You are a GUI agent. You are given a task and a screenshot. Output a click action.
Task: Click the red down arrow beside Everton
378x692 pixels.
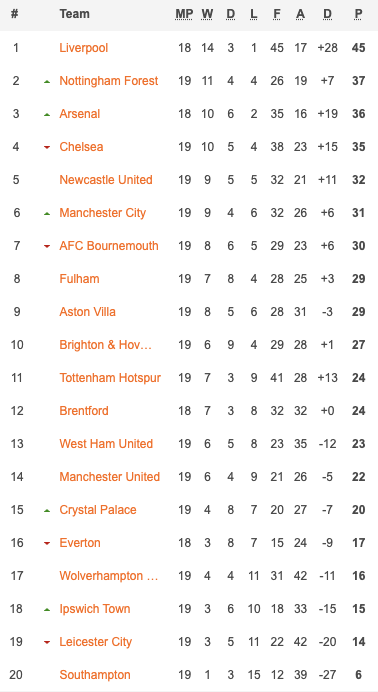47,543
